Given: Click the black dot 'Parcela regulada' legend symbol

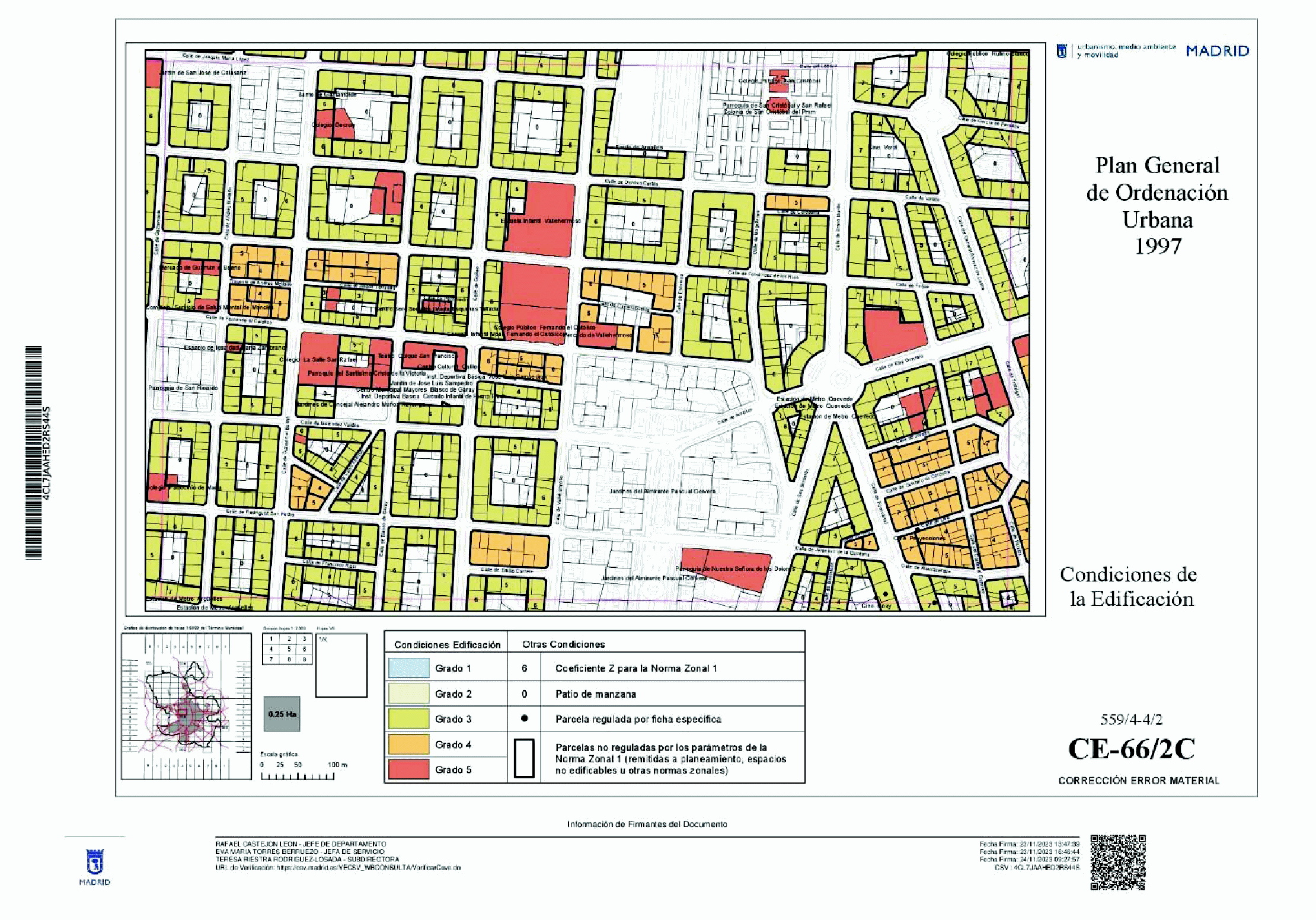Looking at the screenshot, I should click(x=524, y=718).
